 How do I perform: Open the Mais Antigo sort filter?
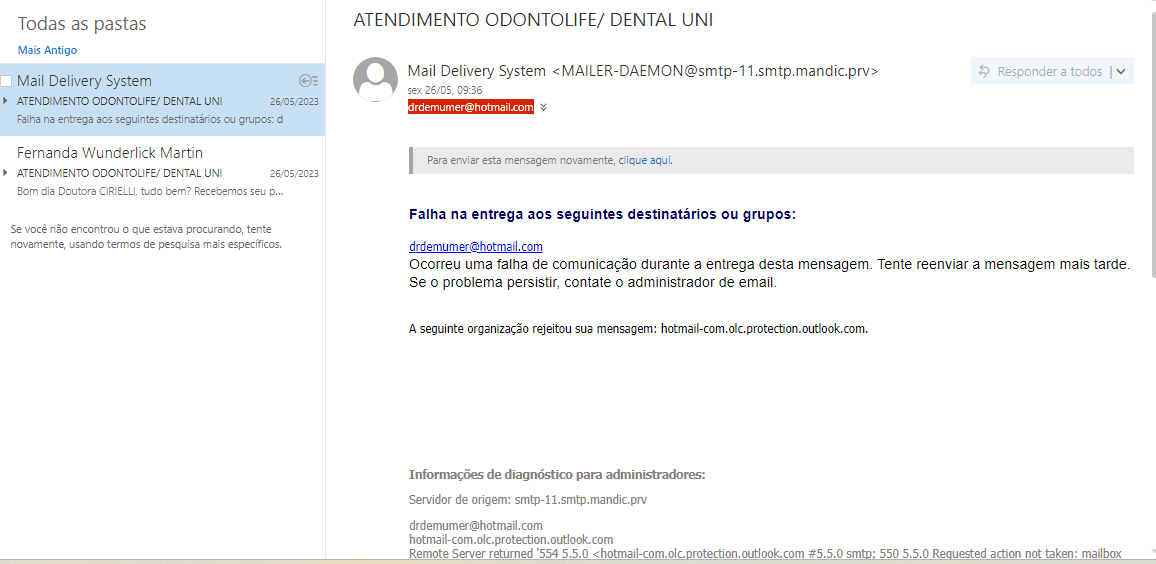coord(47,50)
